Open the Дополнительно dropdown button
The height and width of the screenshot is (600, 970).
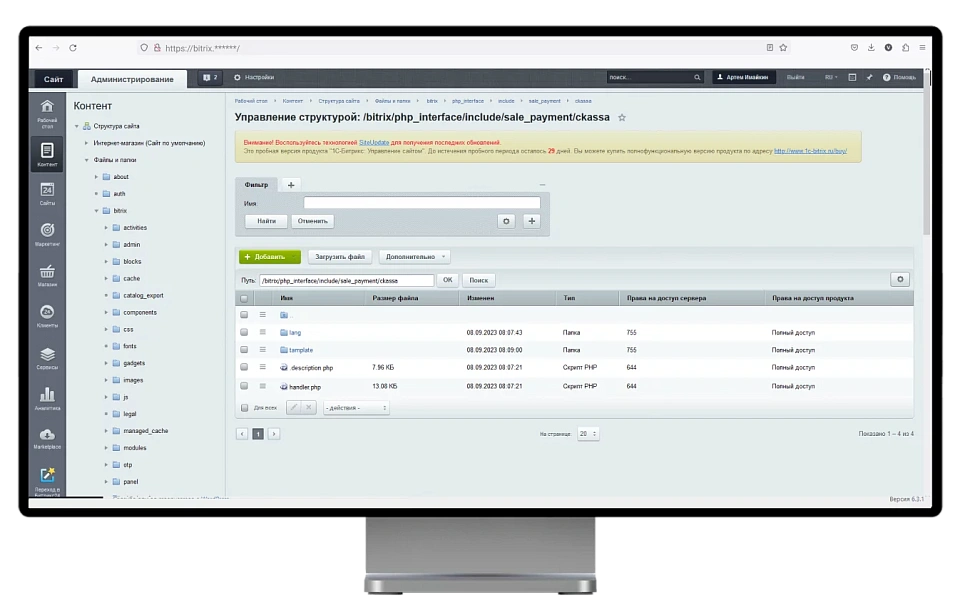click(415, 257)
